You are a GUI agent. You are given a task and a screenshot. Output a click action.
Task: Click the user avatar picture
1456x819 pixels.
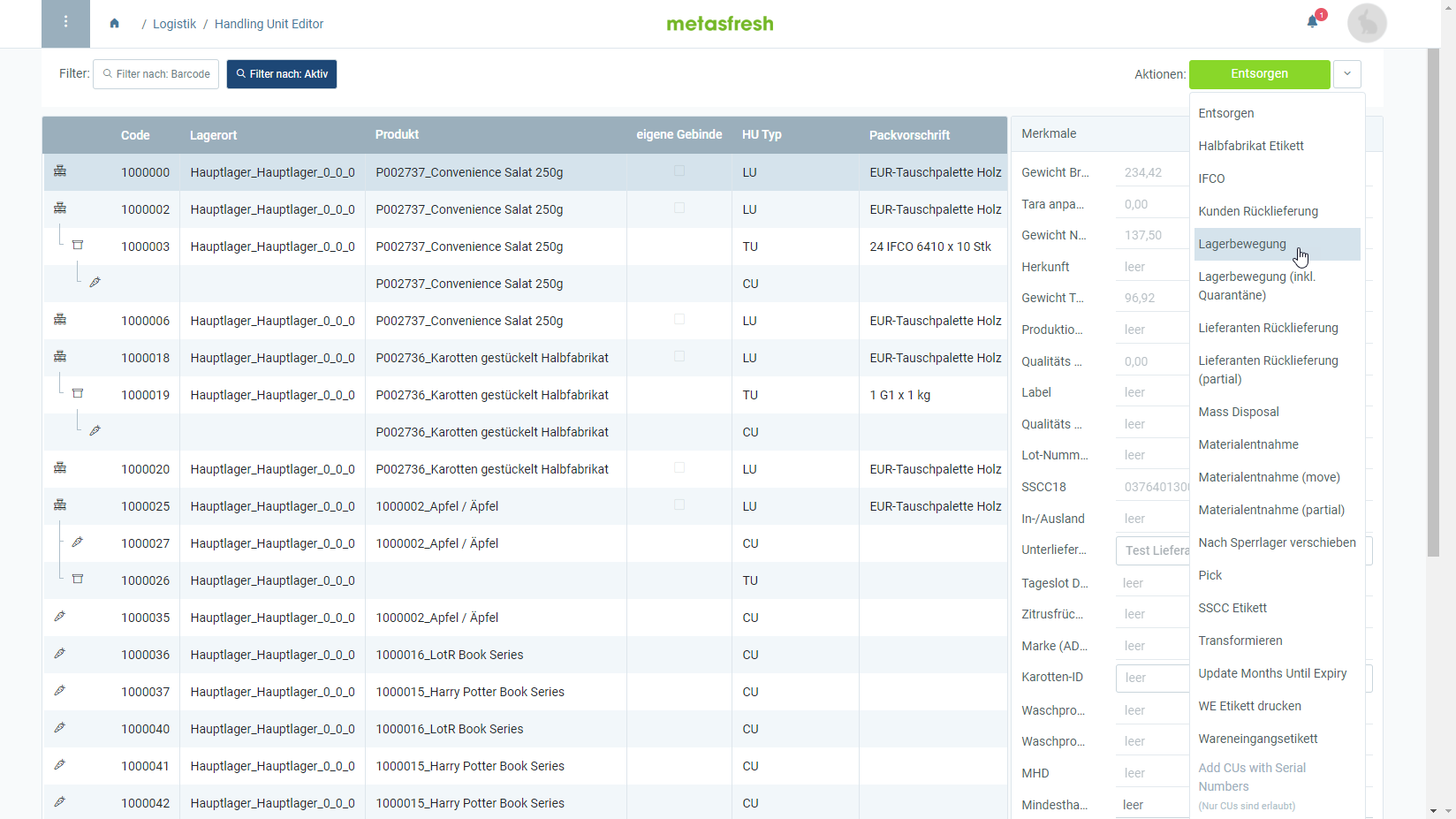(1366, 23)
